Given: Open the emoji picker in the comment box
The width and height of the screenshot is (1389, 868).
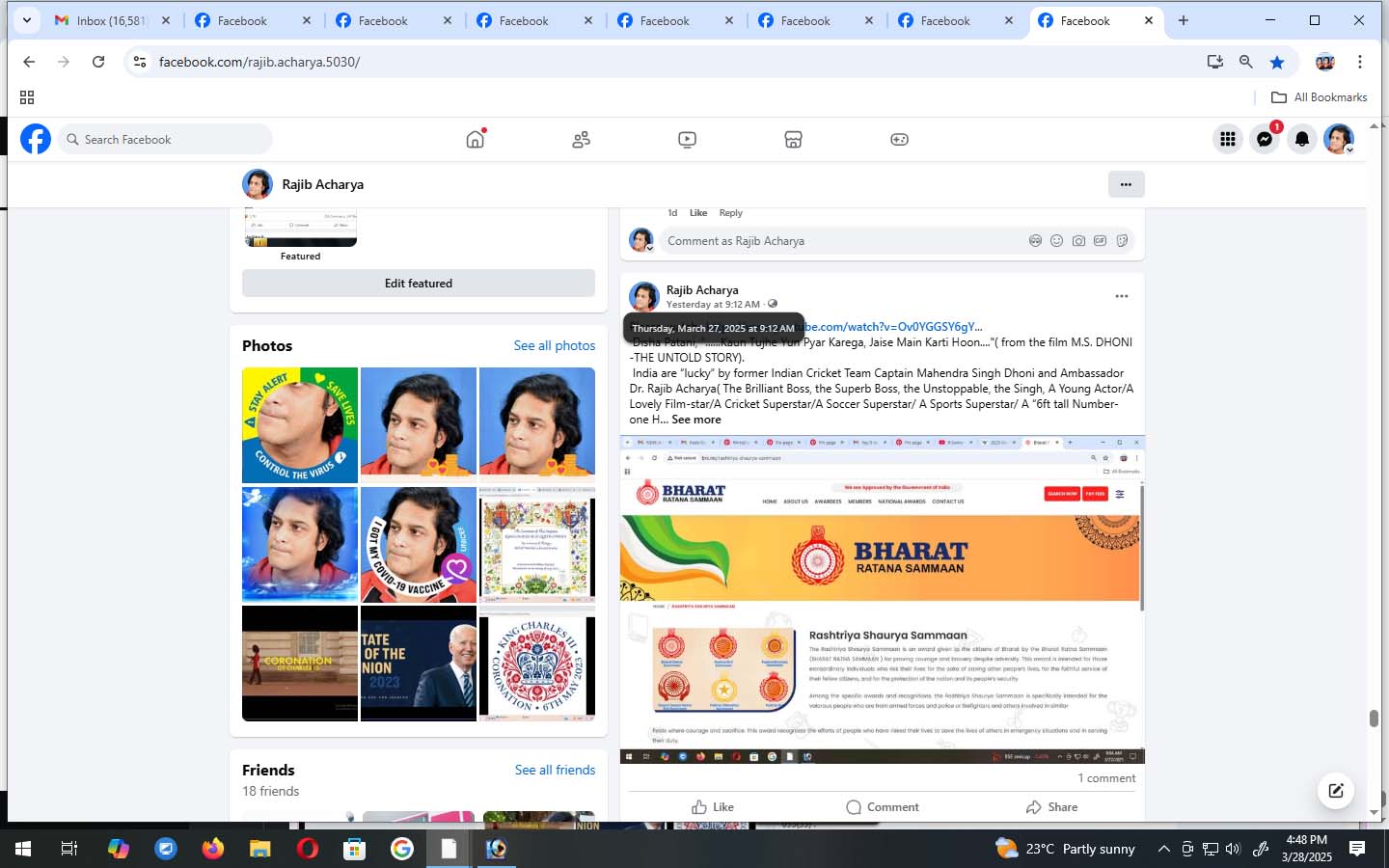Looking at the screenshot, I should [1056, 241].
